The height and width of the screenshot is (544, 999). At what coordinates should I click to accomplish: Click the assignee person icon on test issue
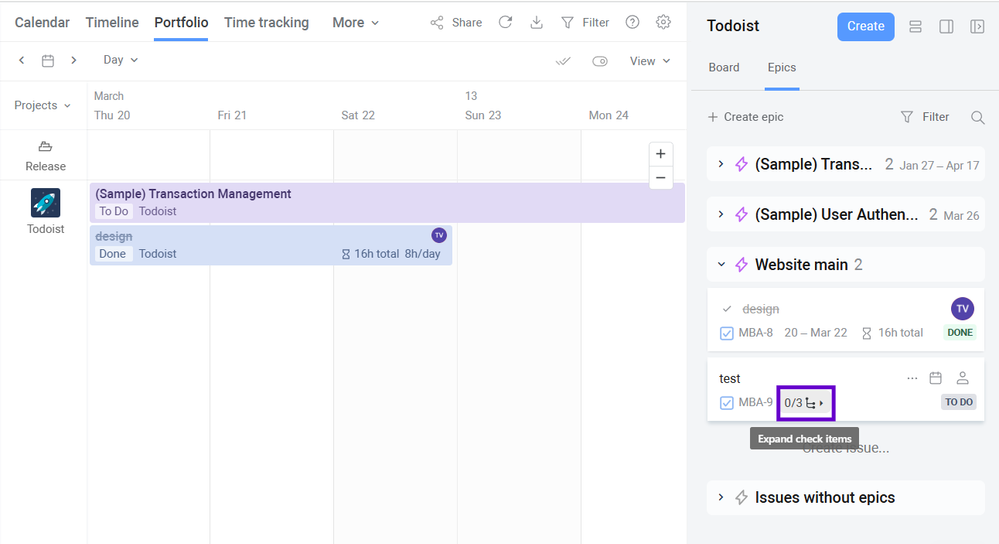(963, 378)
